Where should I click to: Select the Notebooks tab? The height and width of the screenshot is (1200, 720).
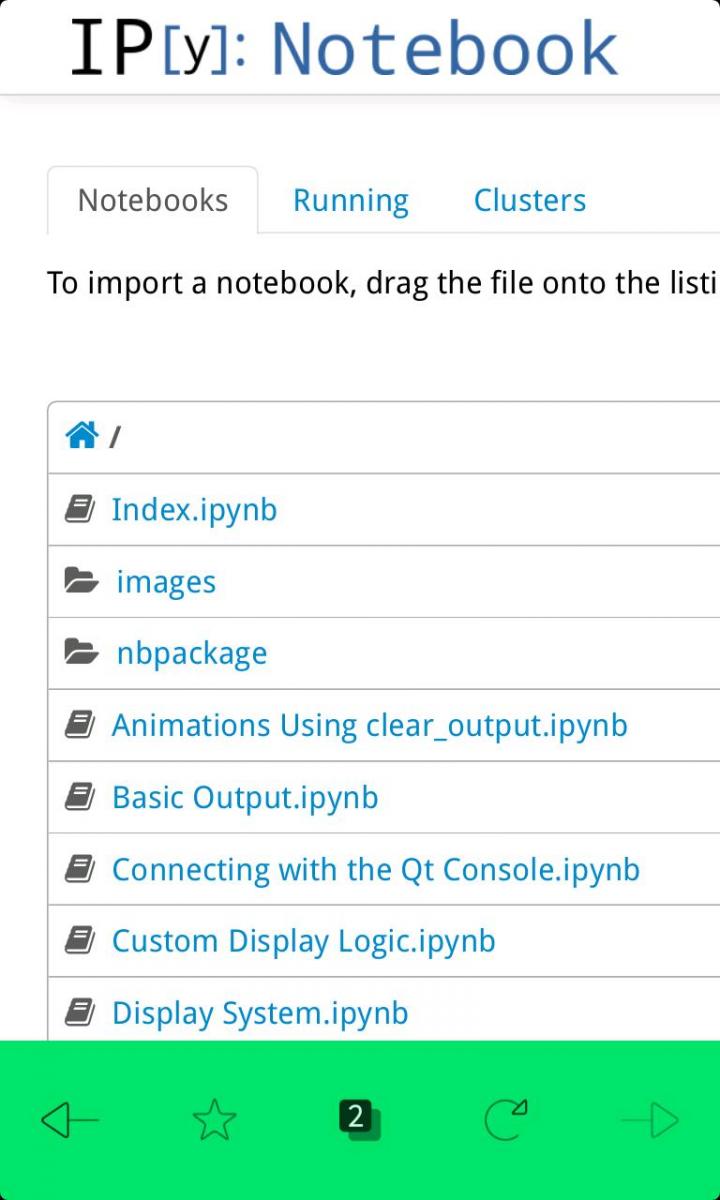click(153, 200)
